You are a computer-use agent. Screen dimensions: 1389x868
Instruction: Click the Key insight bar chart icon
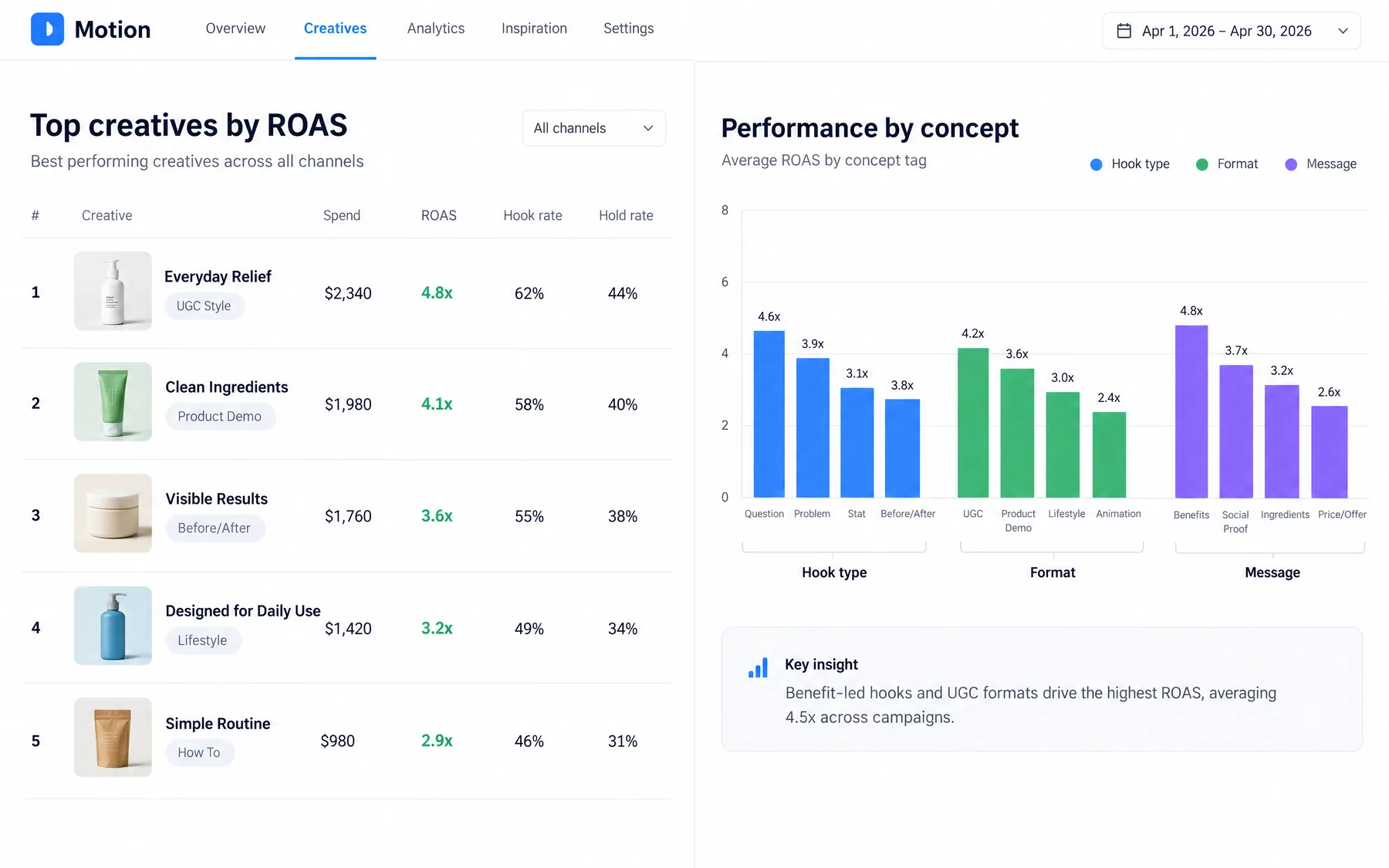pos(759,667)
